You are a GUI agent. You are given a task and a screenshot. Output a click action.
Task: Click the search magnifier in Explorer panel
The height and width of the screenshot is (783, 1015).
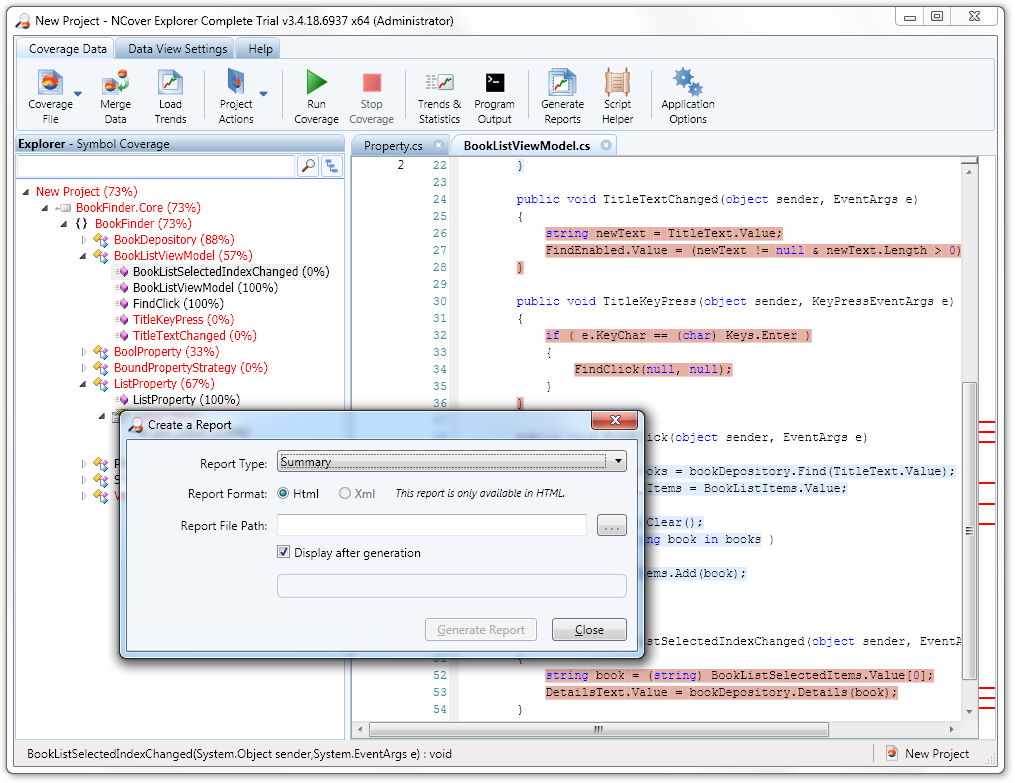(308, 167)
